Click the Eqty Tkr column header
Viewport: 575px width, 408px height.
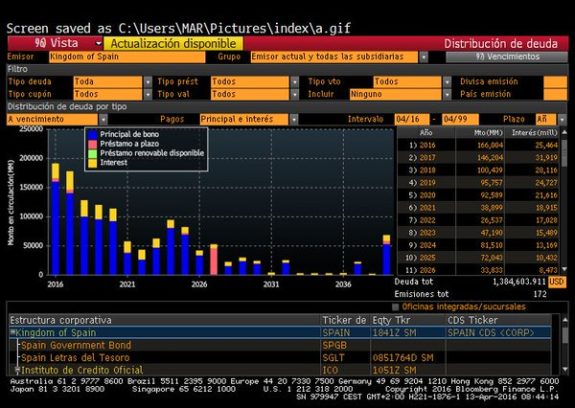[408, 320]
